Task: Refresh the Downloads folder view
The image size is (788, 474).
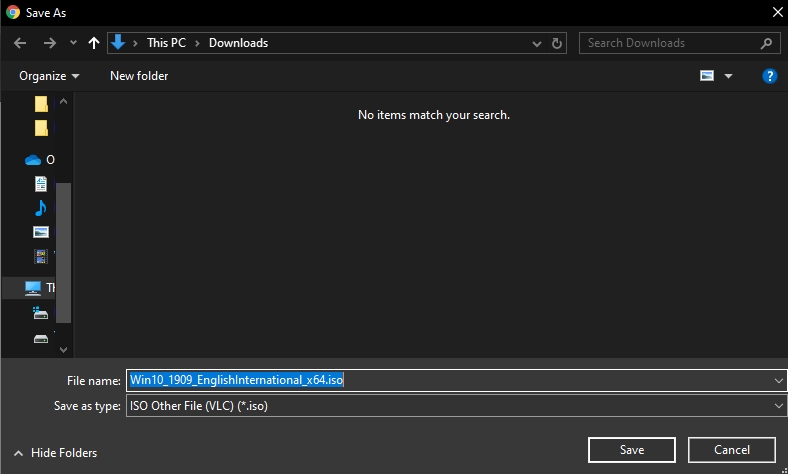Action: click(x=556, y=43)
